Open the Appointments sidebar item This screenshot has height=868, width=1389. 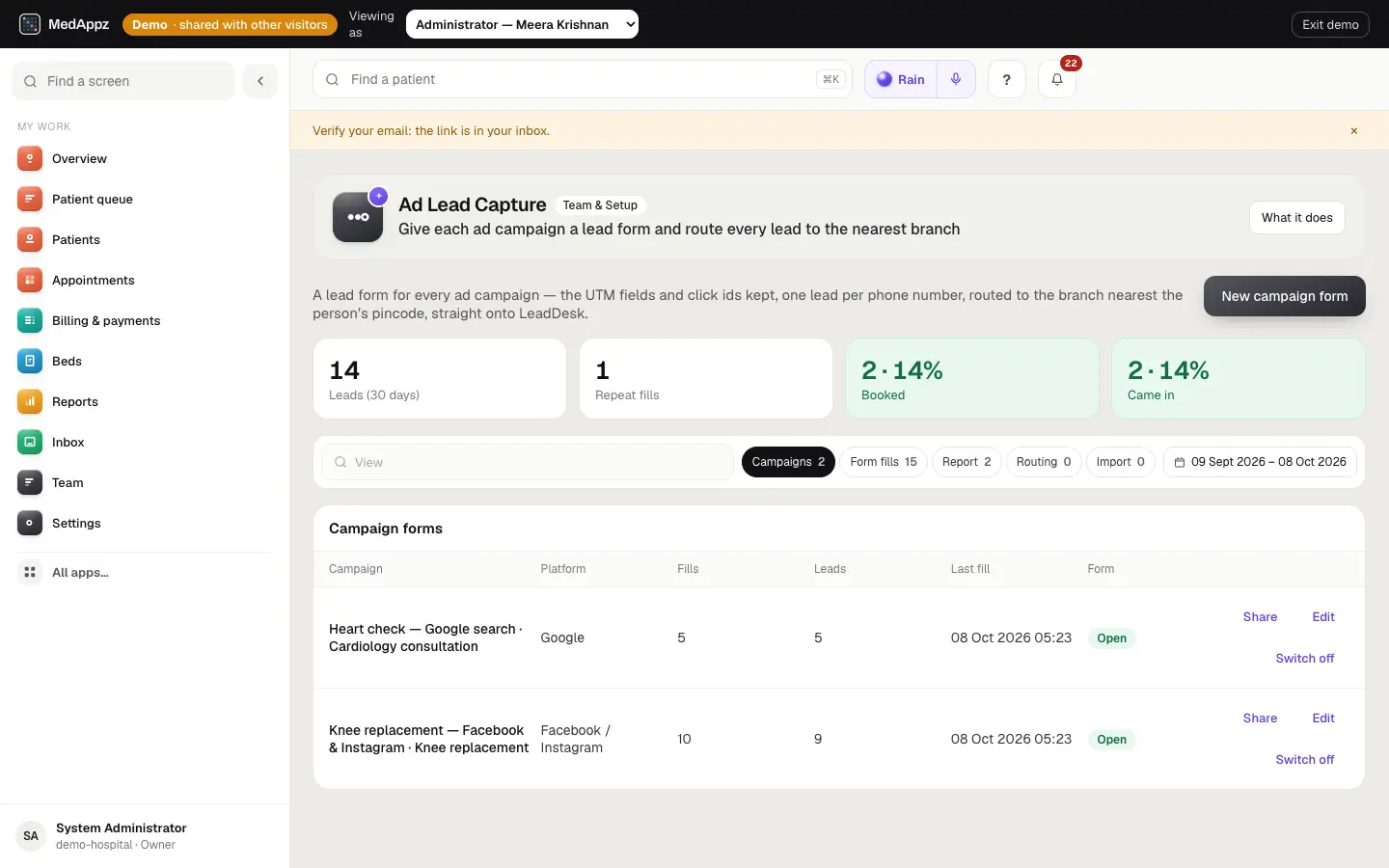click(145, 281)
